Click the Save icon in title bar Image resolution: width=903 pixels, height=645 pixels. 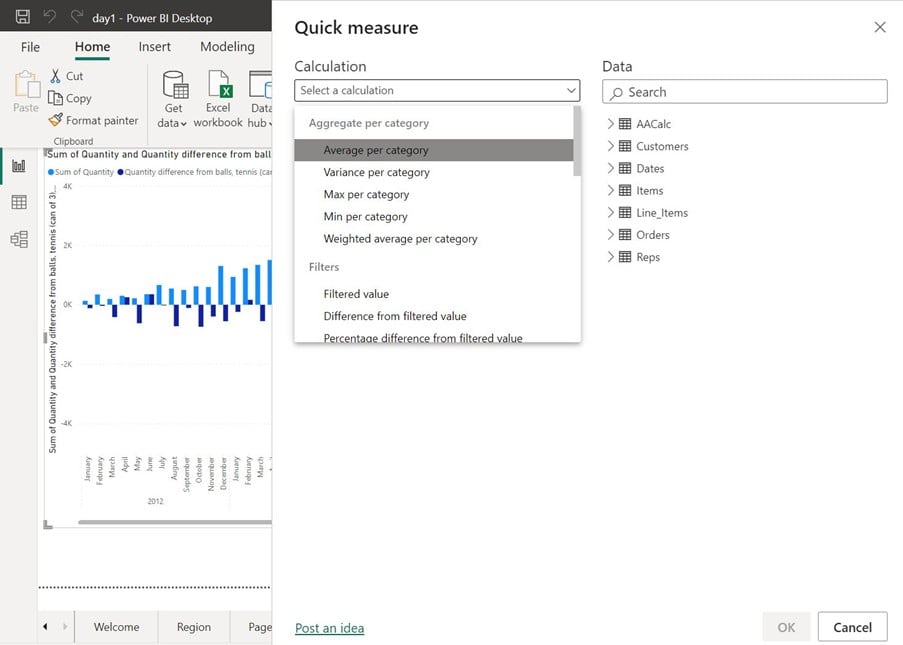pyautogui.click(x=22, y=17)
